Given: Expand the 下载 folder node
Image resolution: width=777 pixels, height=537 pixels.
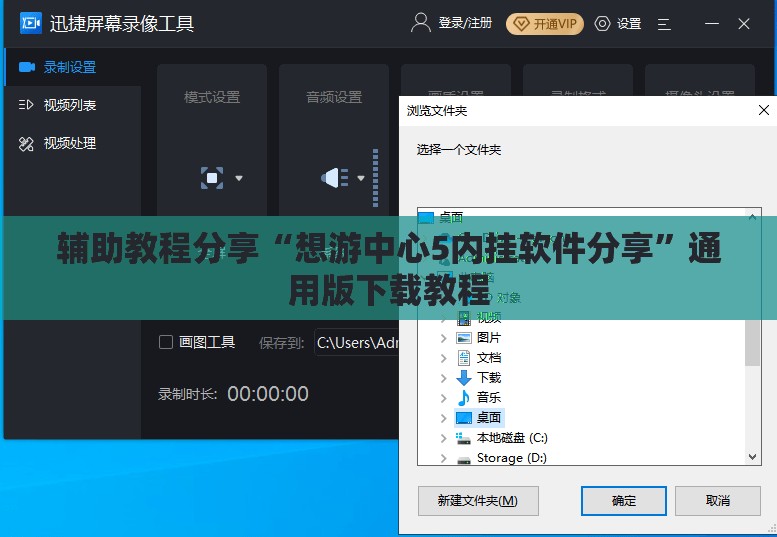Looking at the screenshot, I should (x=444, y=378).
